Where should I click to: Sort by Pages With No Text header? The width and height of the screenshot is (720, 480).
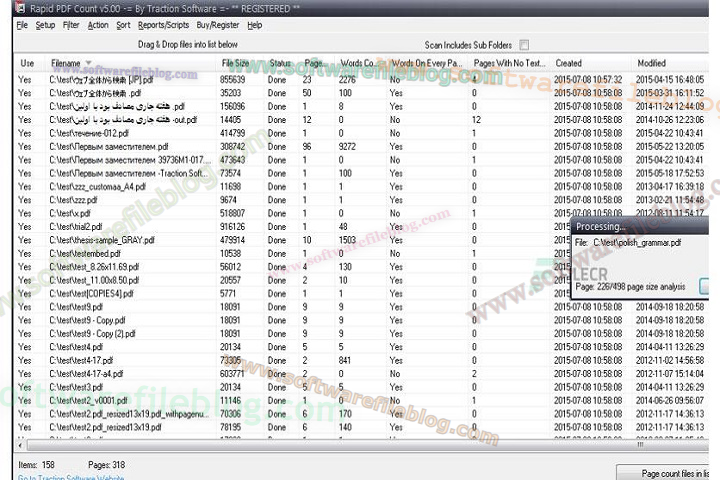(x=509, y=63)
